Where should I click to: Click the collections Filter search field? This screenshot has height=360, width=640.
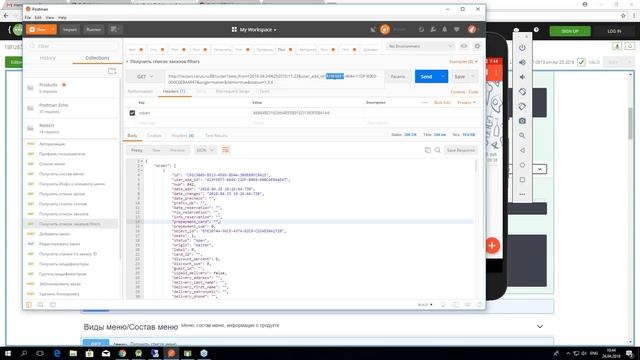click(x=73, y=46)
